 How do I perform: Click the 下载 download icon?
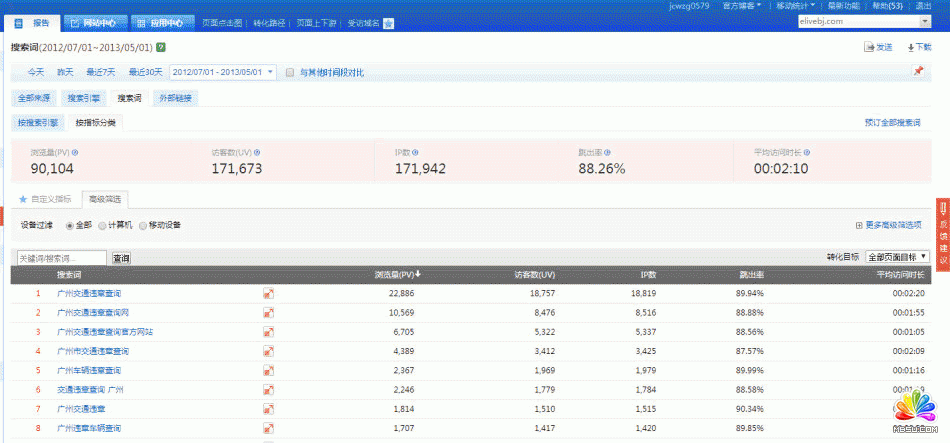(x=911, y=47)
